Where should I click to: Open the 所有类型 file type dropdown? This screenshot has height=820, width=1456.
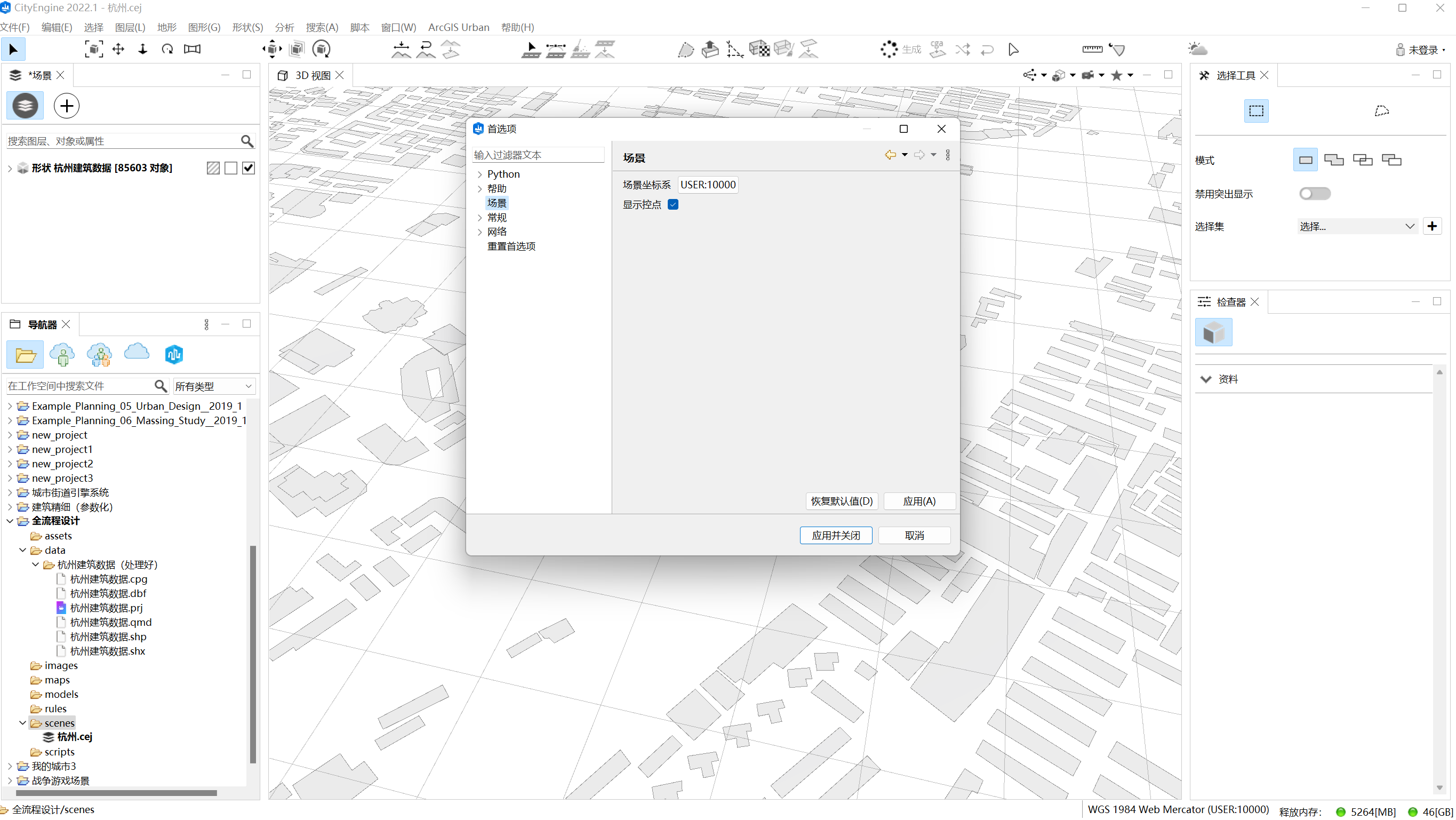click(x=214, y=386)
